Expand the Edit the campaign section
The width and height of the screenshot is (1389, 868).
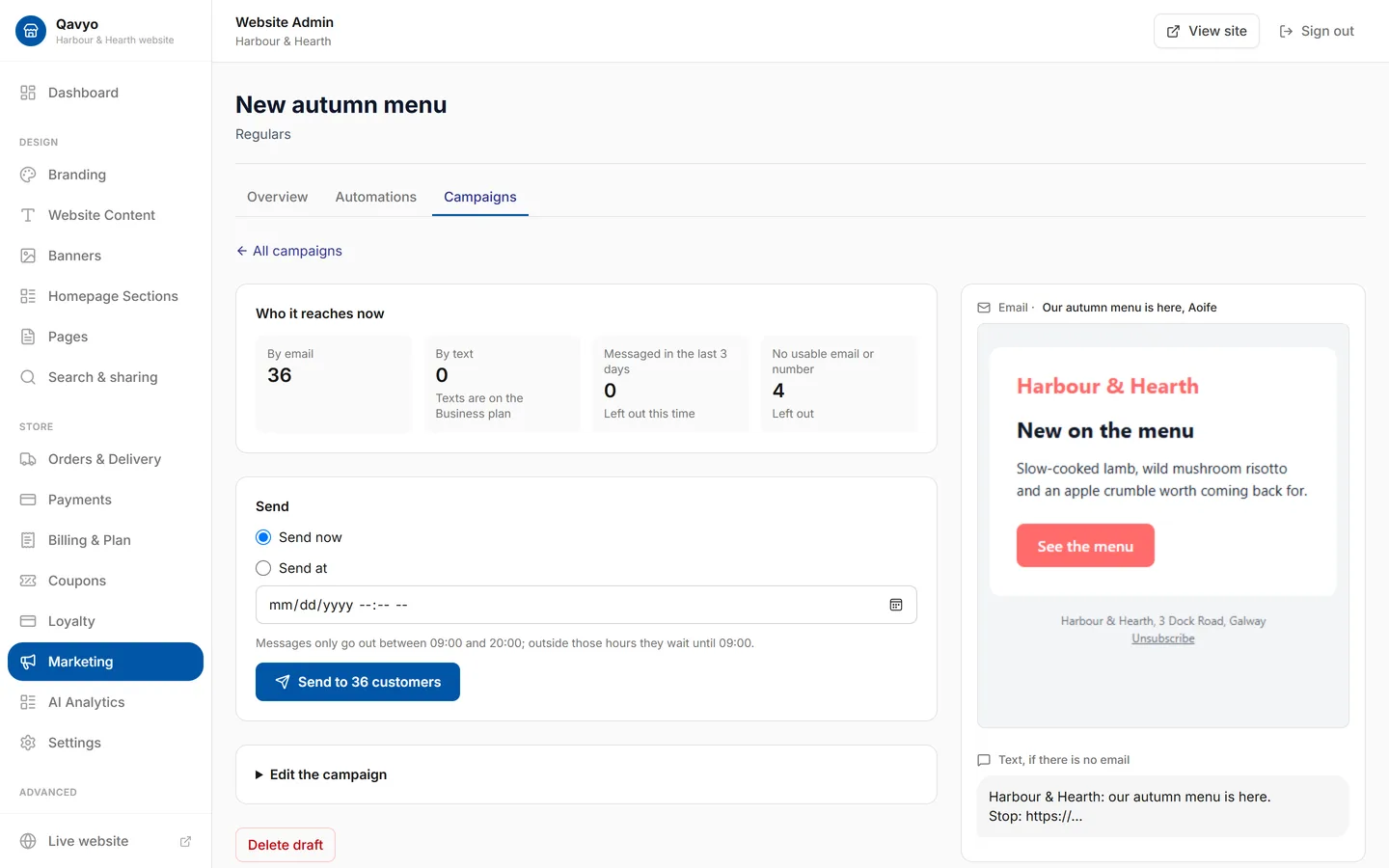point(321,774)
